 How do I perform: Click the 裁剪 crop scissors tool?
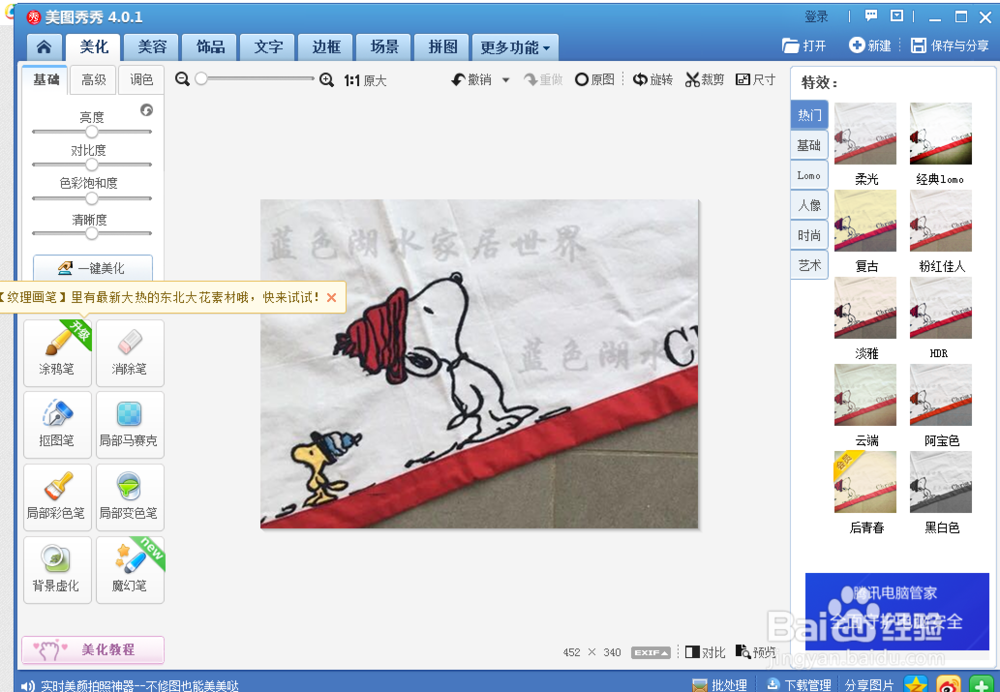pyautogui.click(x=704, y=80)
